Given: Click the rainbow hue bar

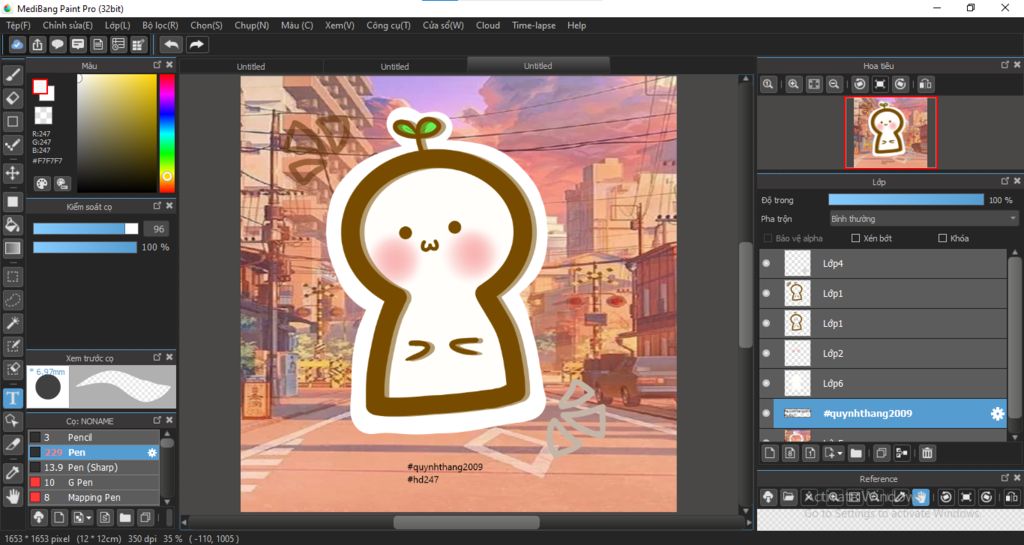Looking at the screenshot, I should click(x=167, y=133).
